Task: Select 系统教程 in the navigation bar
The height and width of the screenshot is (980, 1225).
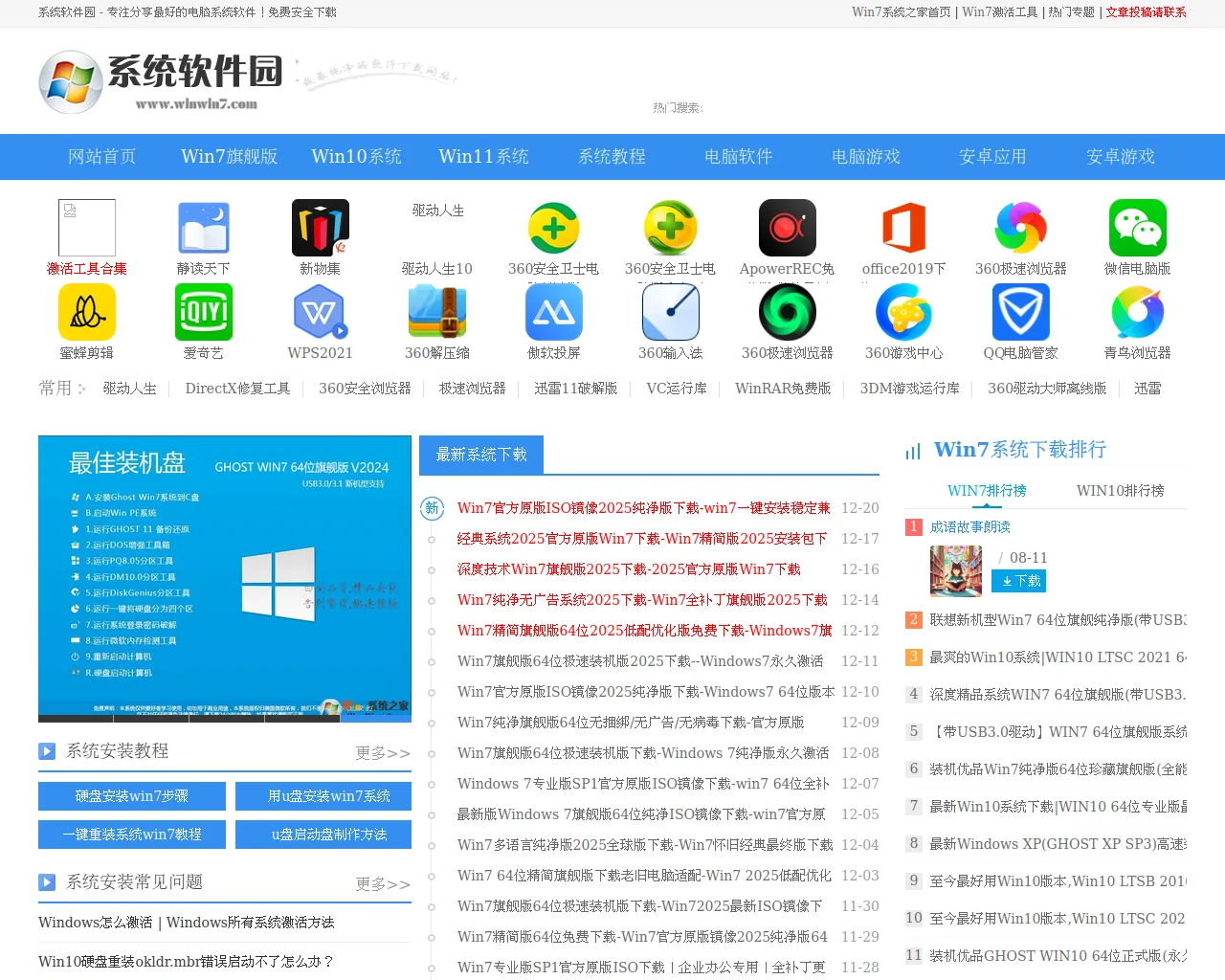Action: click(612, 157)
